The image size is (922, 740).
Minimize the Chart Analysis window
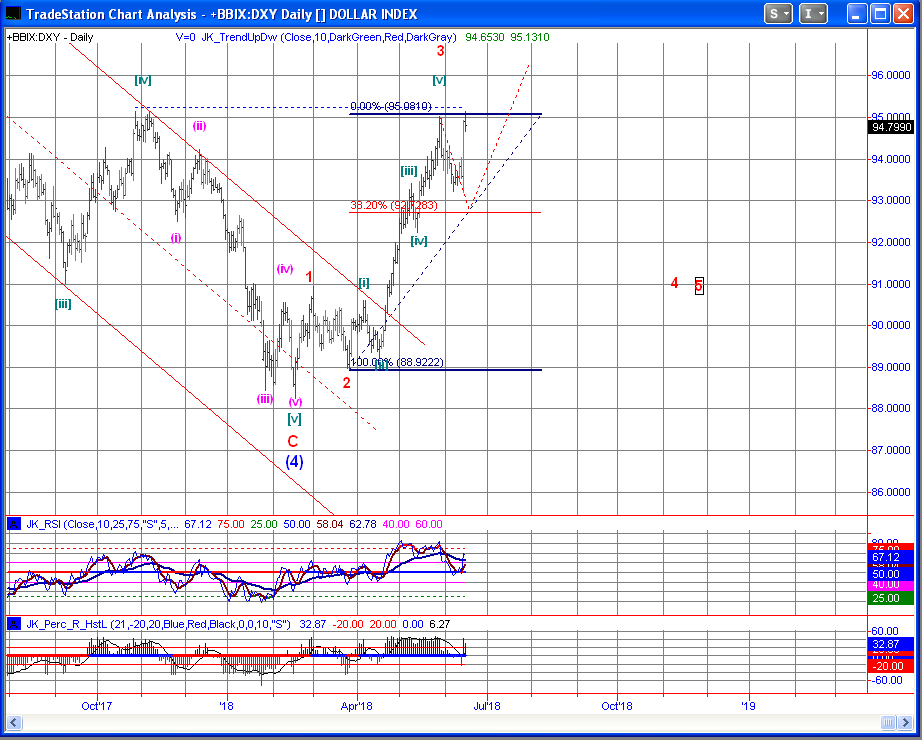855,14
